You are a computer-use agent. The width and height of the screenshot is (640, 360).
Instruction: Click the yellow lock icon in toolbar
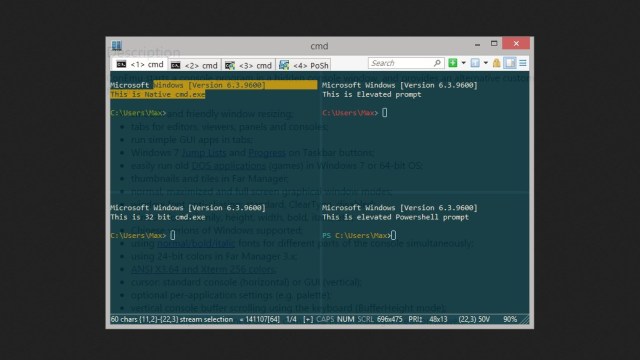496,63
